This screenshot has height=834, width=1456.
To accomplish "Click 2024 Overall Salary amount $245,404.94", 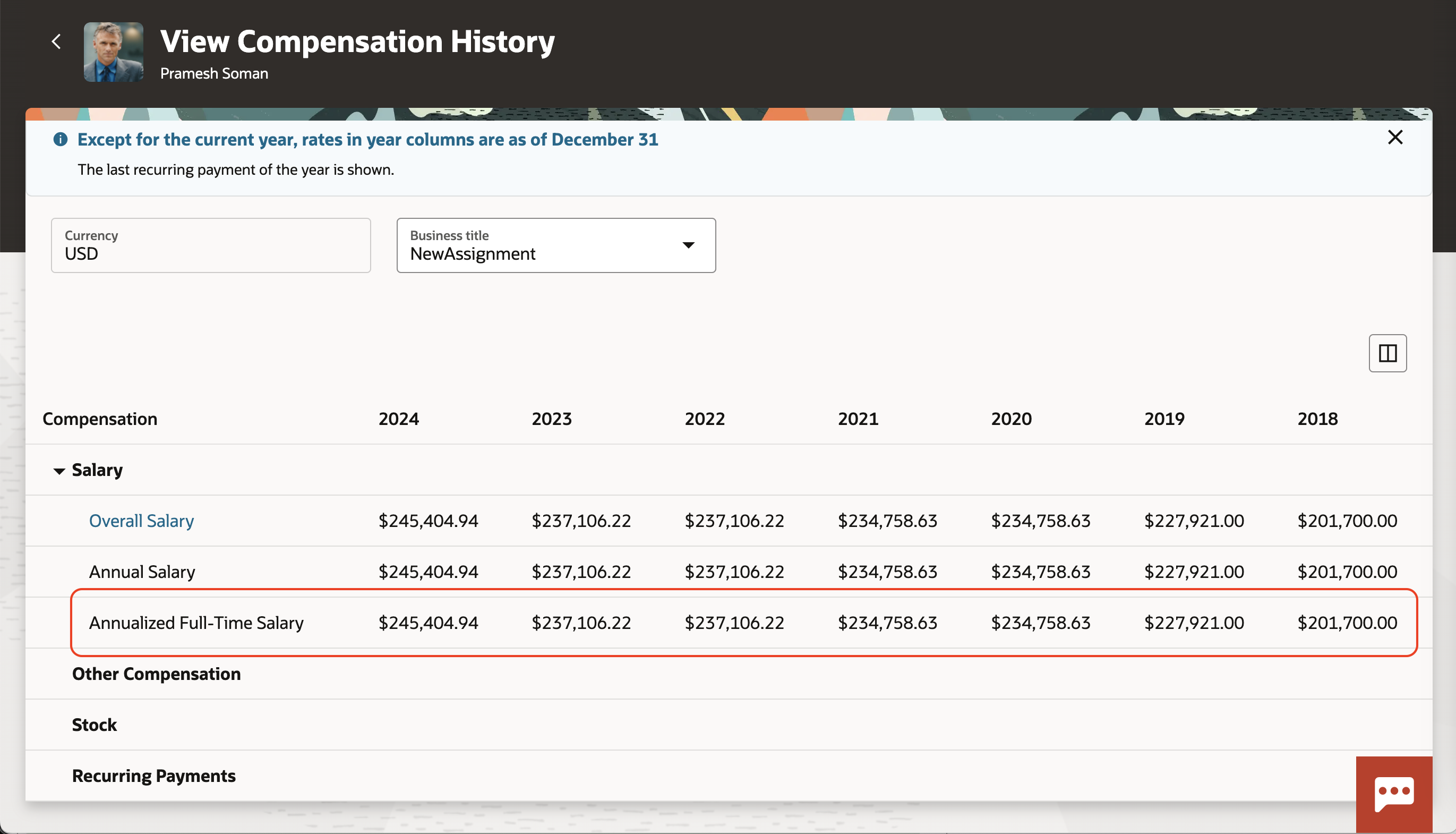I will (x=427, y=521).
